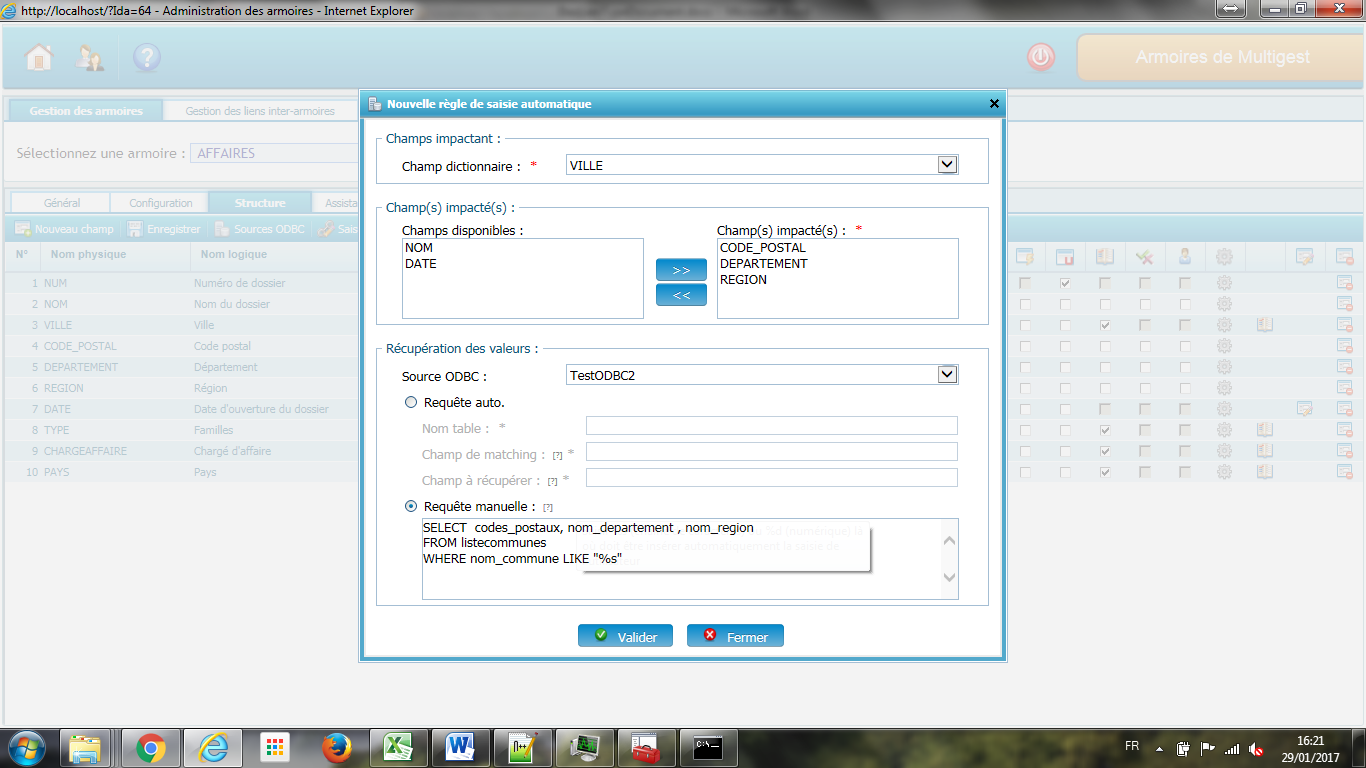Open Firefox from the taskbar
Image resolution: width=1366 pixels, height=768 pixels.
pos(338,747)
